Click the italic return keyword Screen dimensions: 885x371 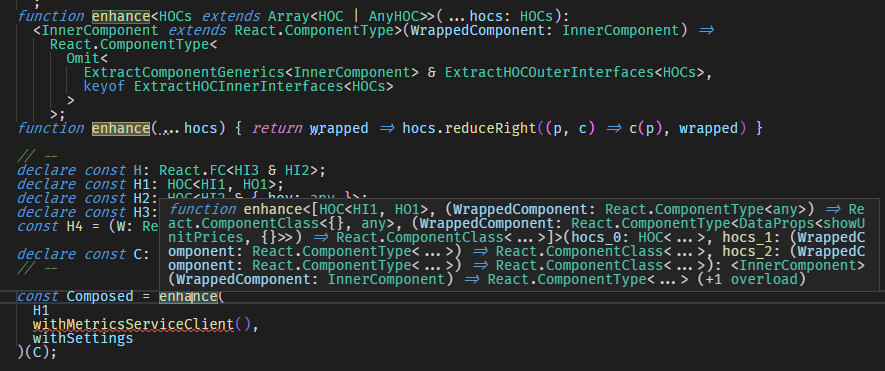pyautogui.click(x=277, y=128)
